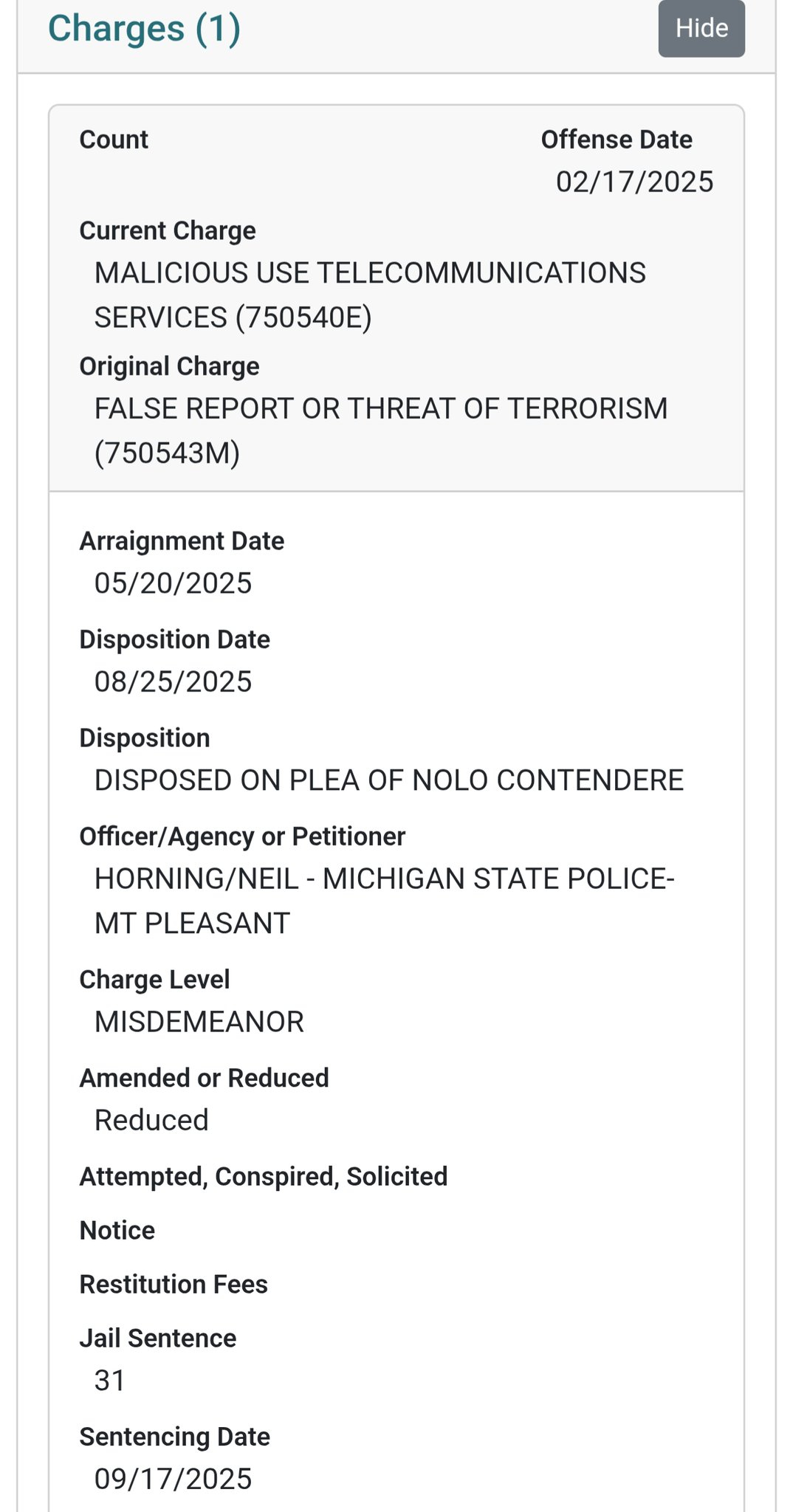Click the Reduced value
The image size is (793, 1512).
point(151,1120)
